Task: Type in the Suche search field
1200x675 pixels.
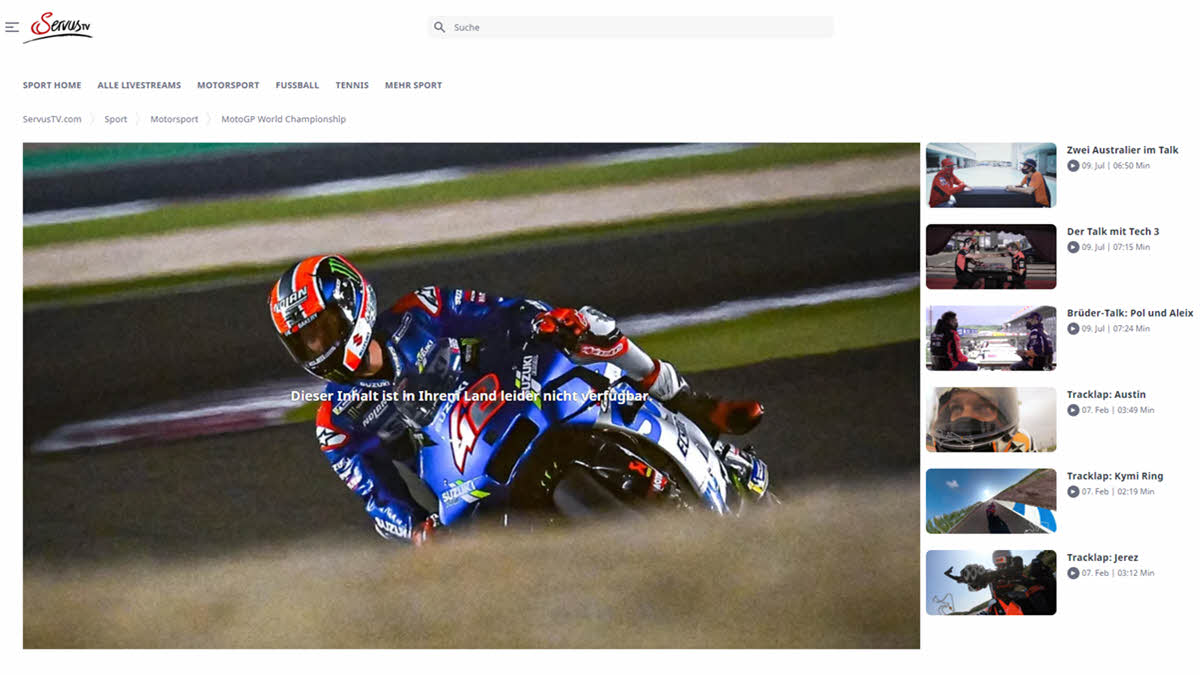Action: [x=640, y=27]
